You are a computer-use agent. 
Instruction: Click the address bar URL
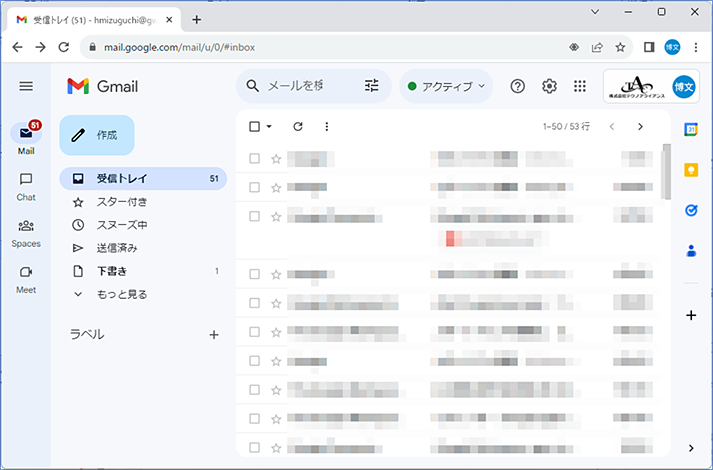pyautogui.click(x=179, y=47)
